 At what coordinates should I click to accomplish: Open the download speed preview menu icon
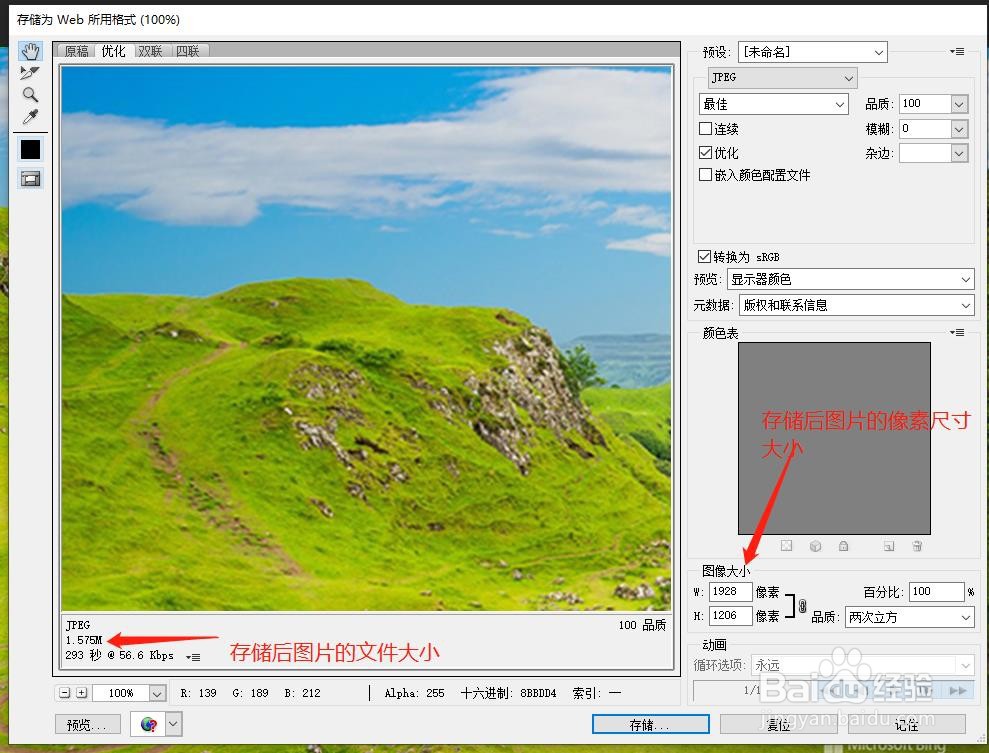coord(194,657)
